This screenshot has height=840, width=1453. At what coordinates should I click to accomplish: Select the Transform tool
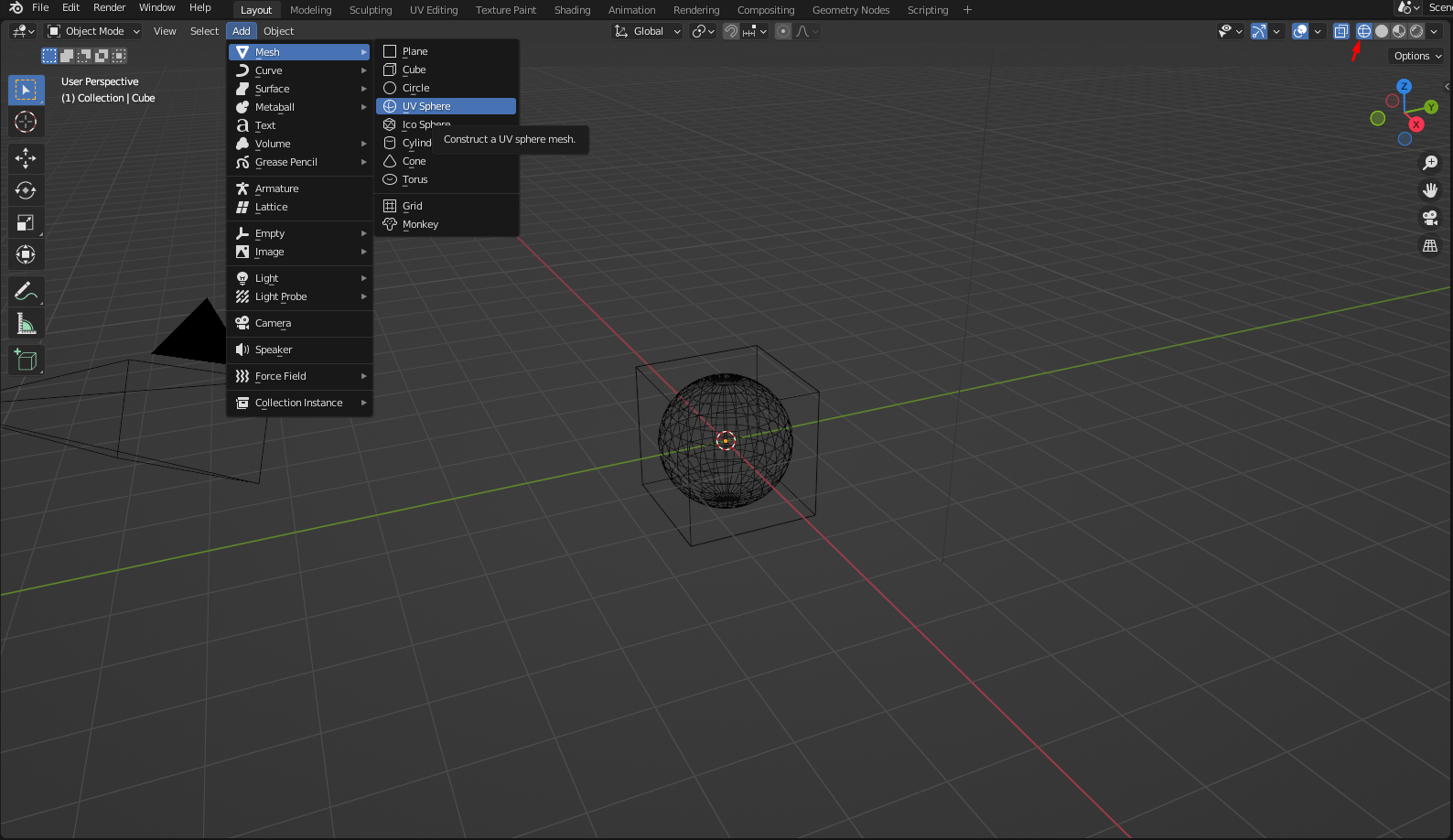click(26, 254)
